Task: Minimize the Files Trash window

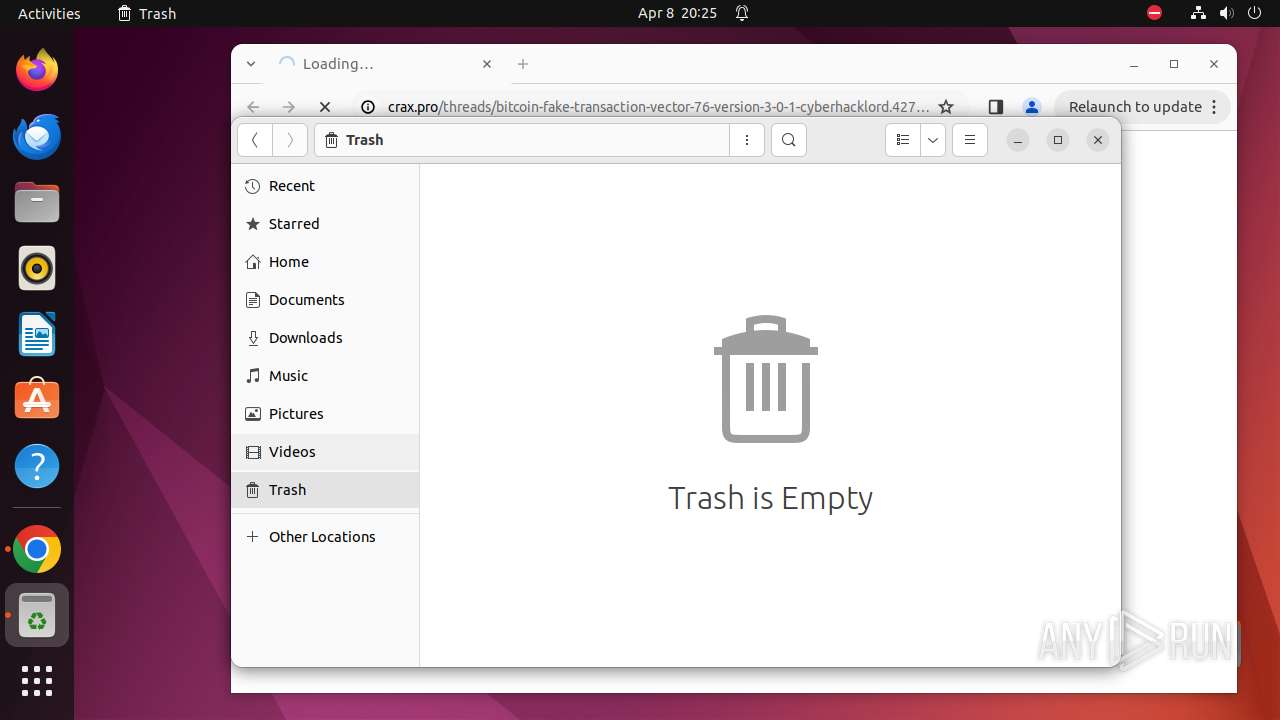Action: tap(1018, 140)
